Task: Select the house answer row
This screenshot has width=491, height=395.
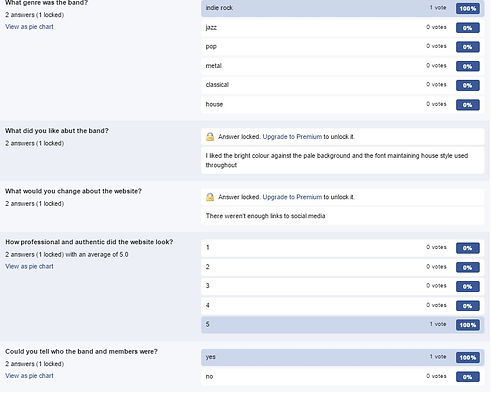Action: coord(342,104)
